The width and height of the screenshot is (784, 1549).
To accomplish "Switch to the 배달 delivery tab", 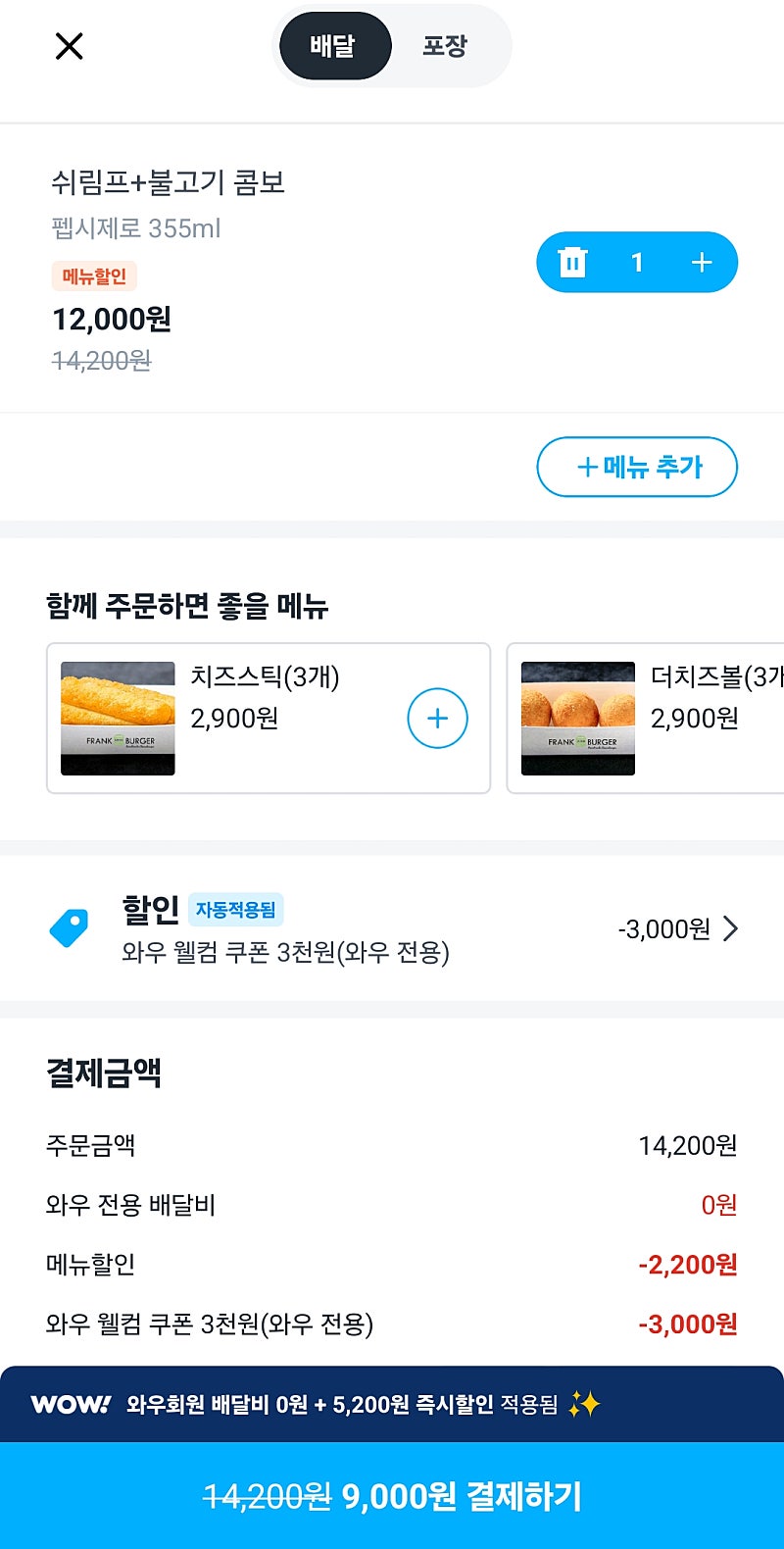I will 334,46.
